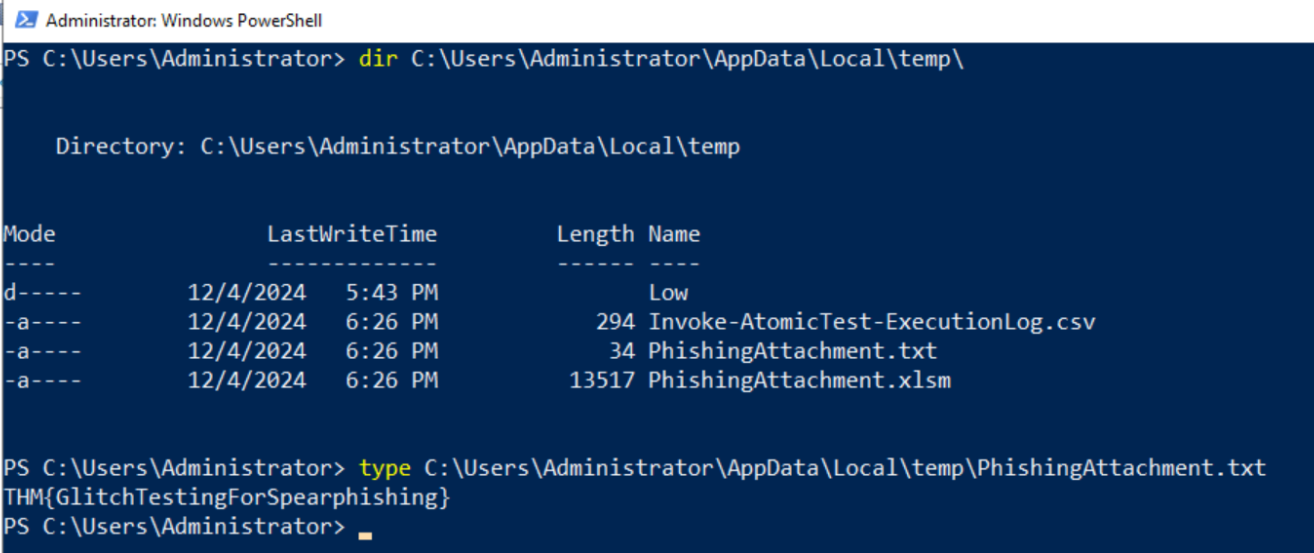
Task: Click the Mode column header
Action: (x=29, y=234)
